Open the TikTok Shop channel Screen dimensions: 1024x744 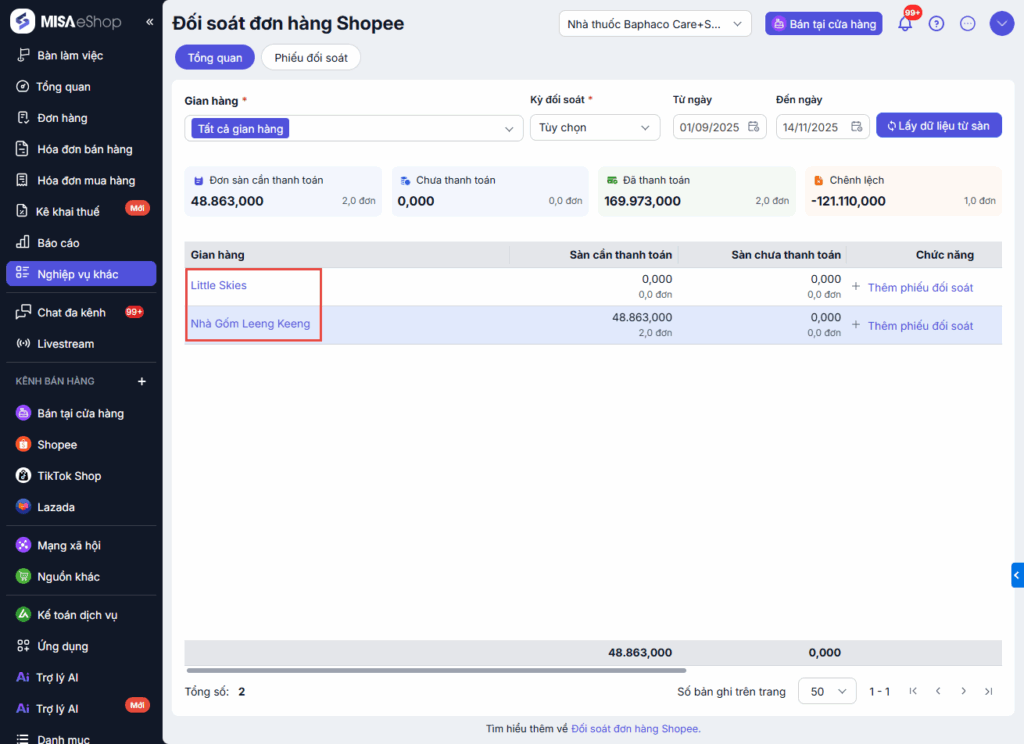pos(81,476)
